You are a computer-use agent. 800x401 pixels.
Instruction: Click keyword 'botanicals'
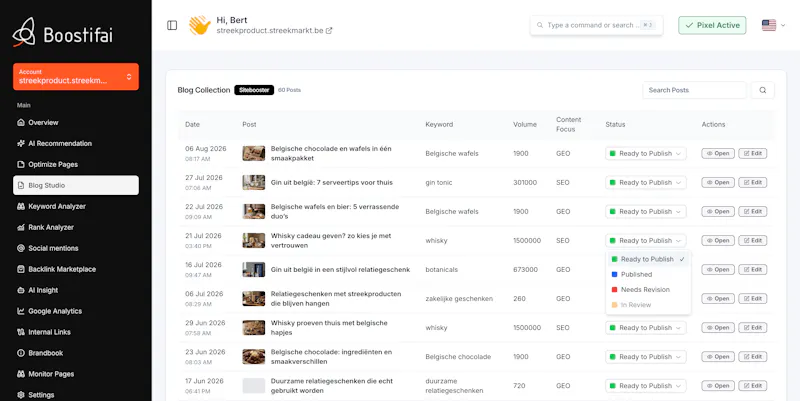441,270
